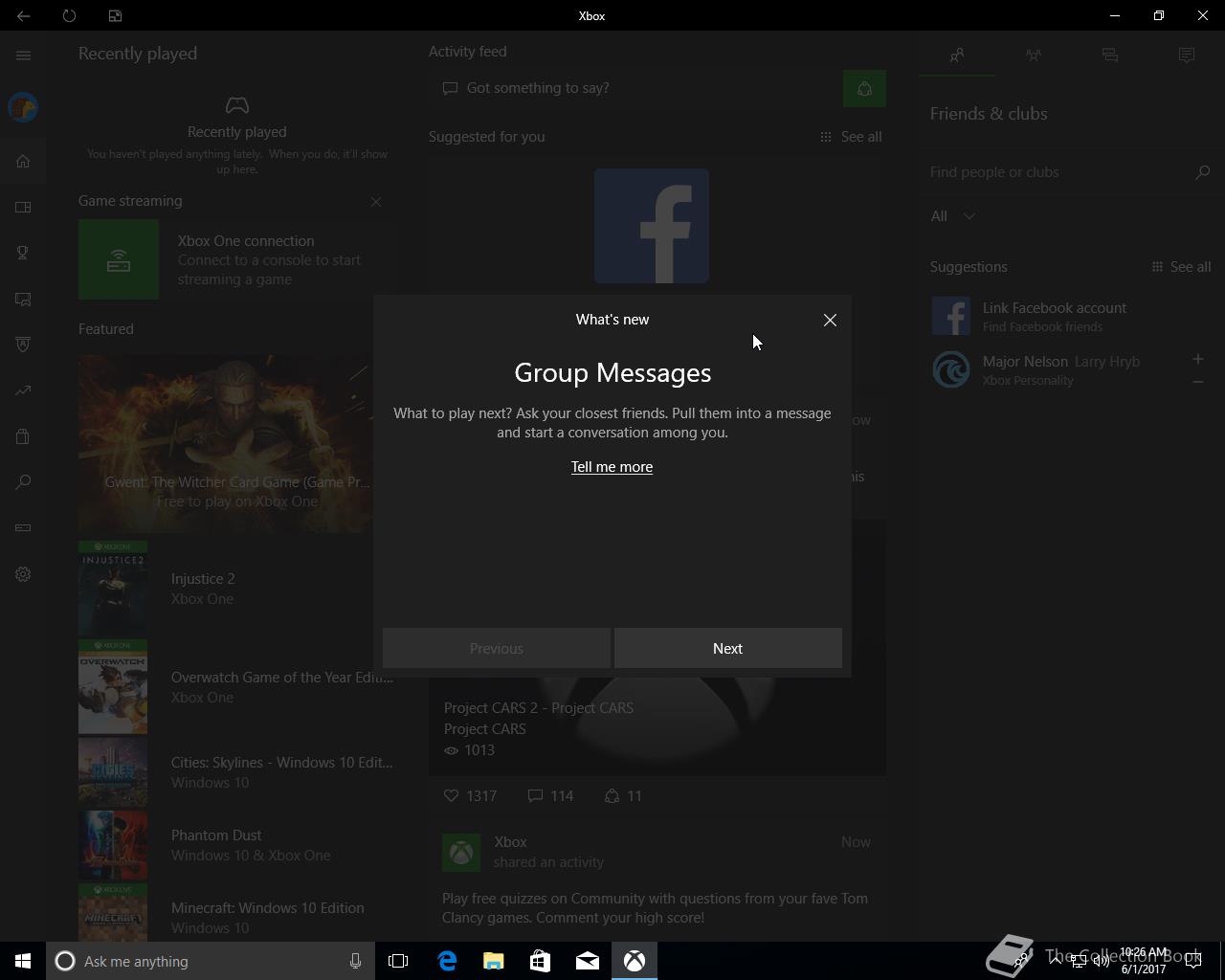Open Connection icon in sidebar

click(x=23, y=527)
